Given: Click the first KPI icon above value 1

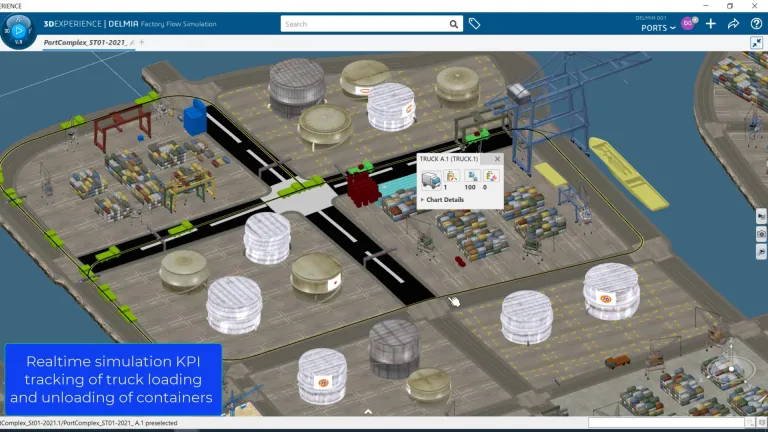Looking at the screenshot, I should (452, 175).
